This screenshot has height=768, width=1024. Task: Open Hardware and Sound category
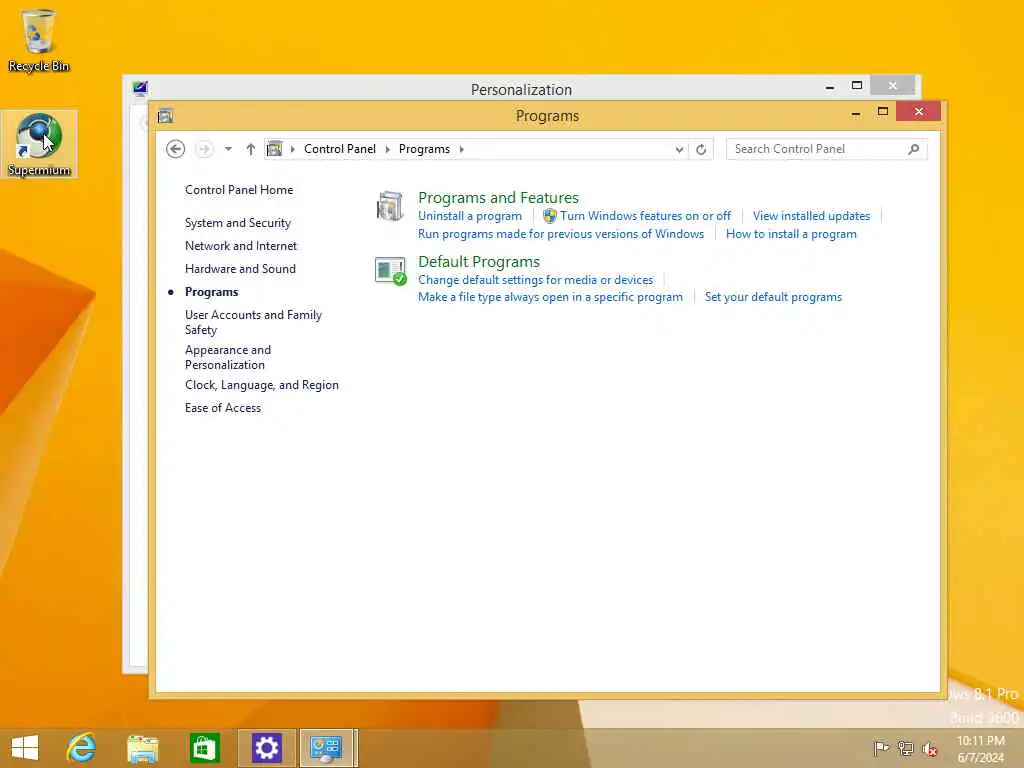tap(240, 268)
